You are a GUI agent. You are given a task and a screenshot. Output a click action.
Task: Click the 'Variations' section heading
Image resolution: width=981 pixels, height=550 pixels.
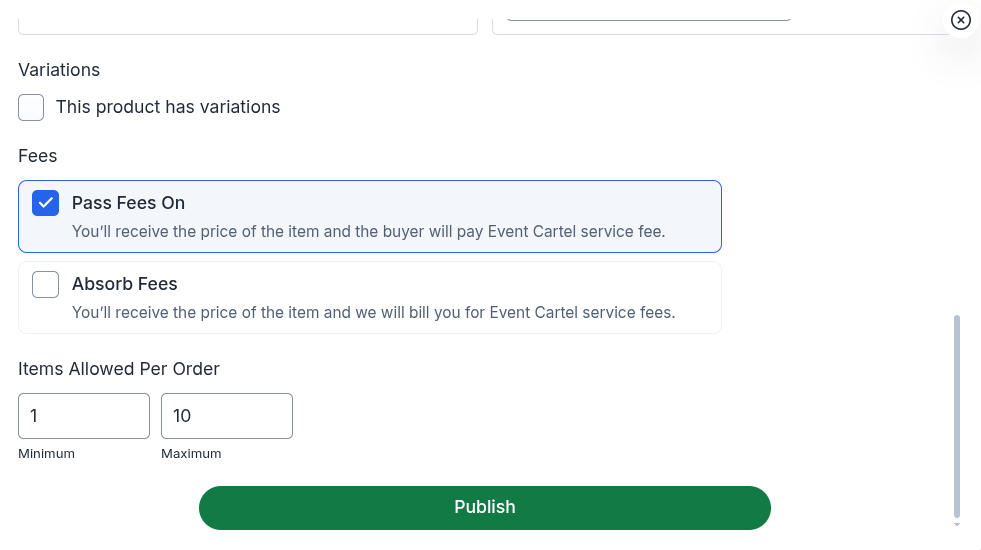click(59, 69)
